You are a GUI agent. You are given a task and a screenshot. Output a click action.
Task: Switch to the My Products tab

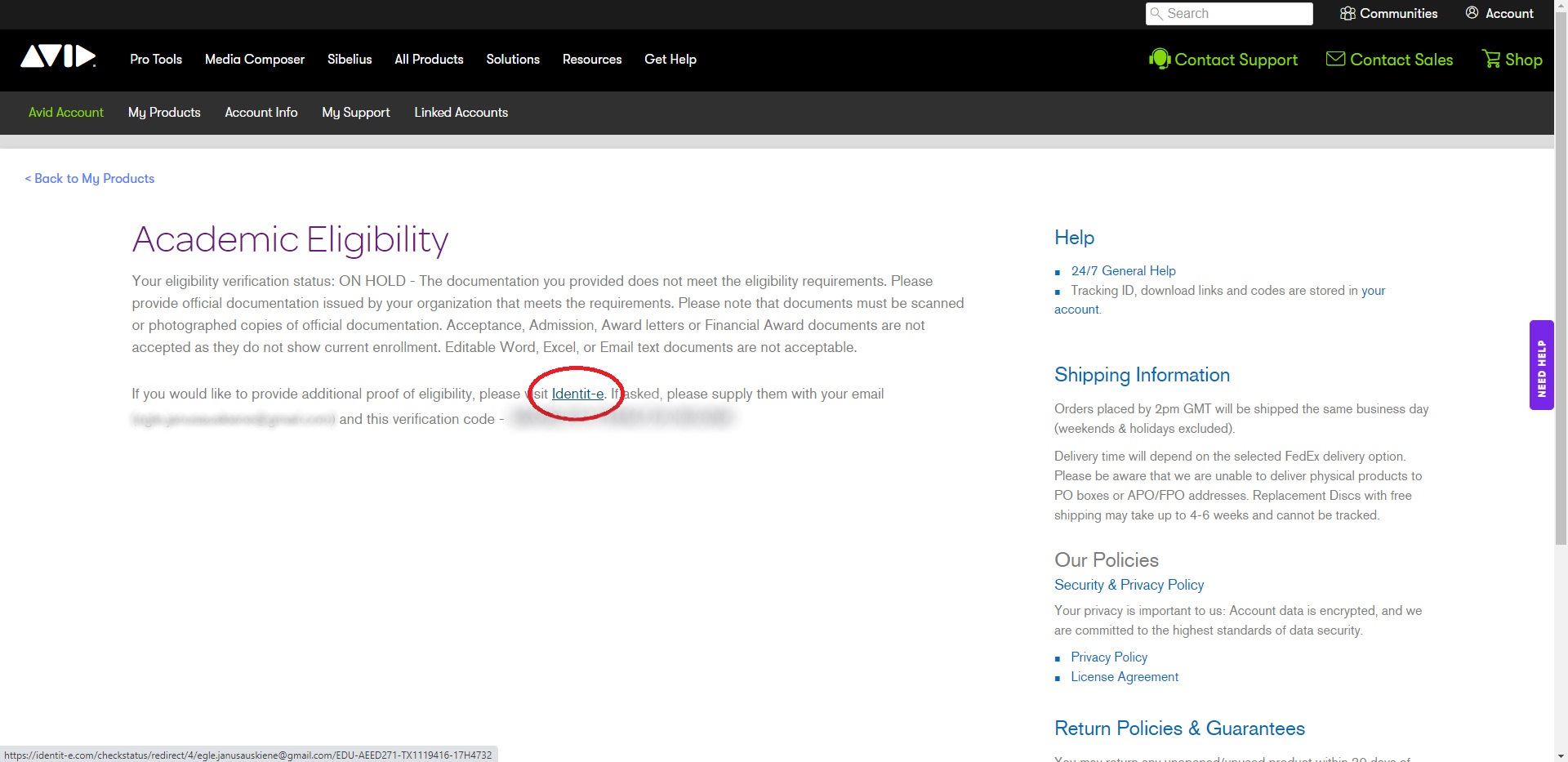164,112
